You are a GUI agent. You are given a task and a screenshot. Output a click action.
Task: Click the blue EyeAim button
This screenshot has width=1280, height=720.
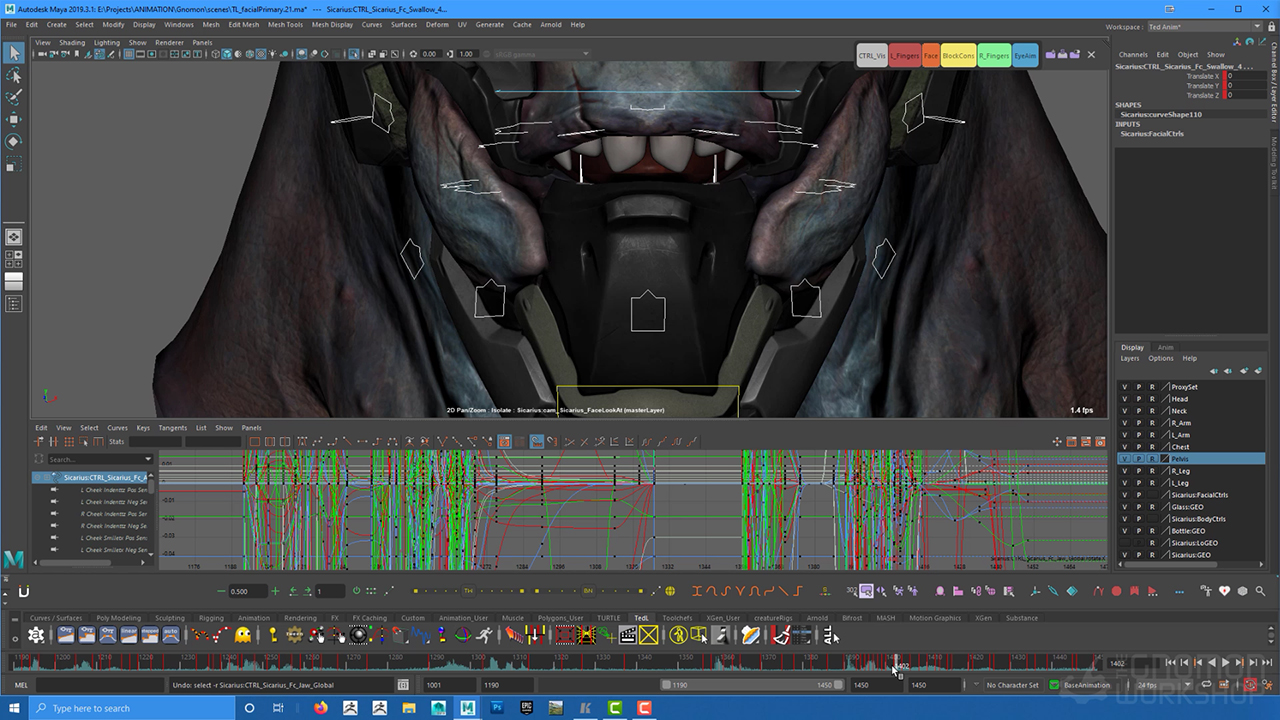[1025, 56]
